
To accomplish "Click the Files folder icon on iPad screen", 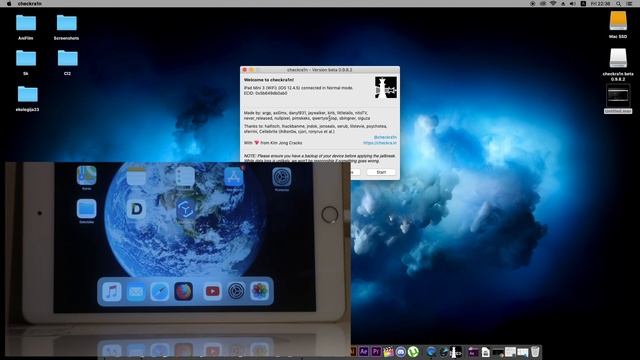I will click(87, 209).
